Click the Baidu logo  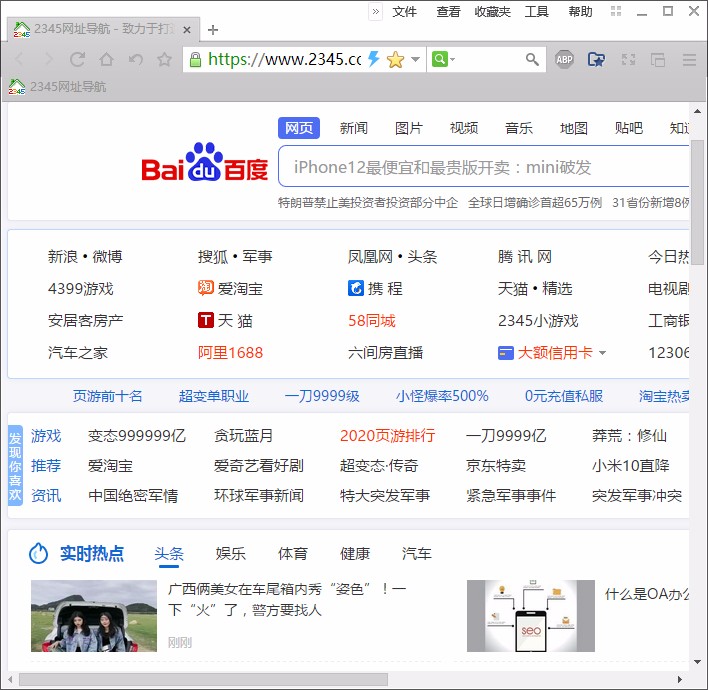[205, 162]
